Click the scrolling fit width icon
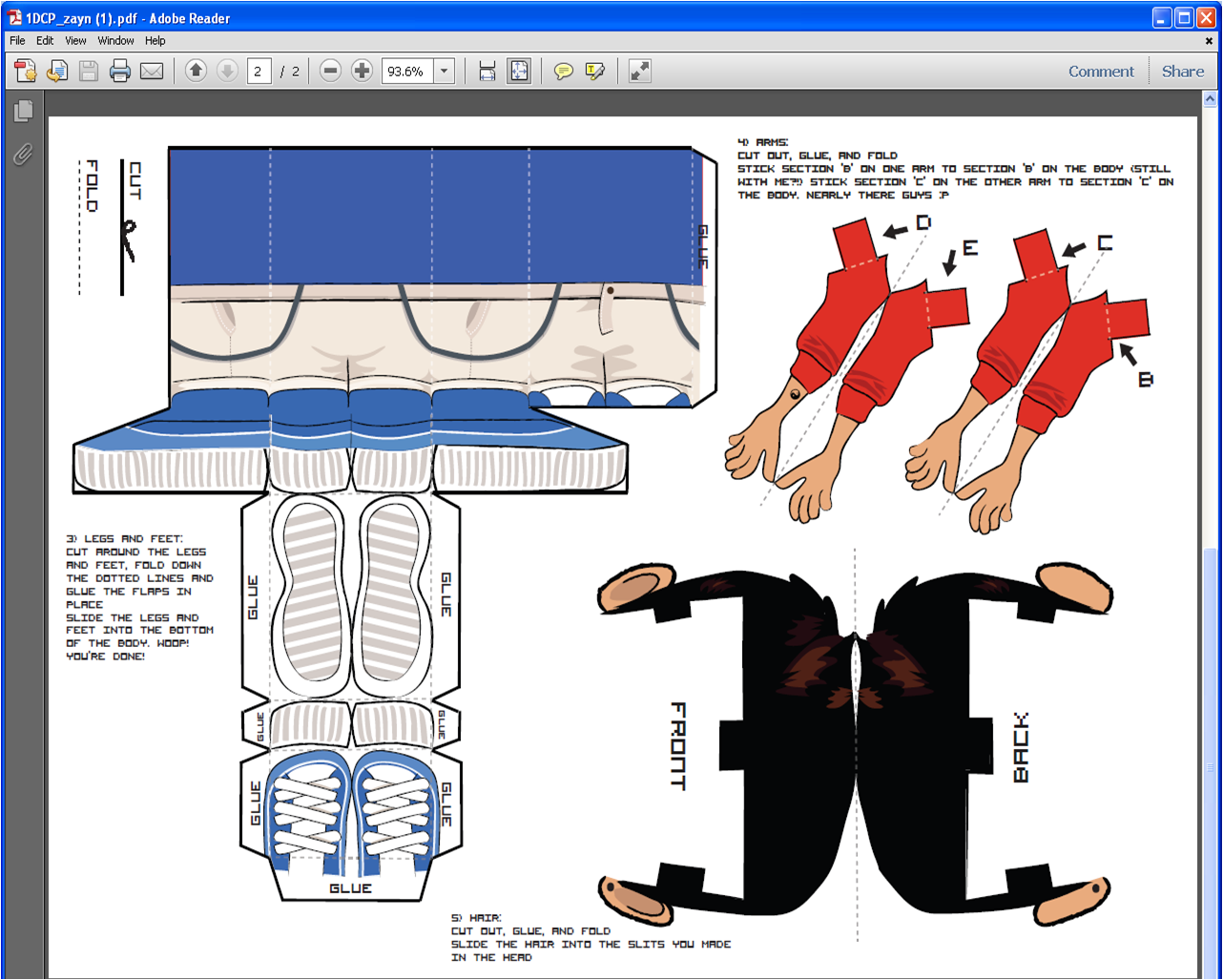Screen dimensions: 1223x980 pos(487,71)
